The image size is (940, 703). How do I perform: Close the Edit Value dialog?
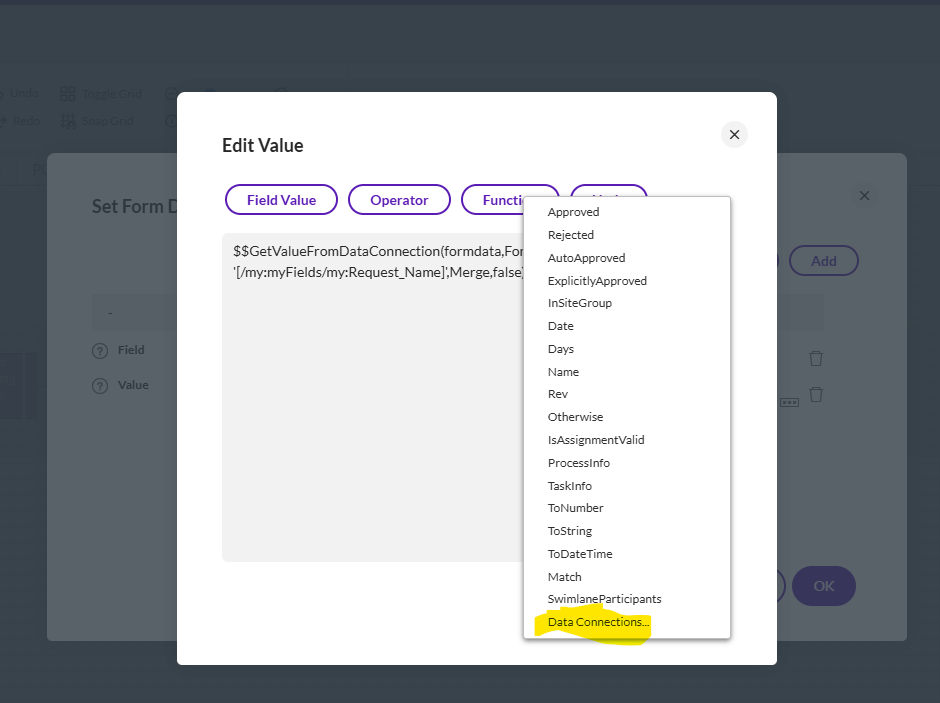pyautogui.click(x=734, y=135)
